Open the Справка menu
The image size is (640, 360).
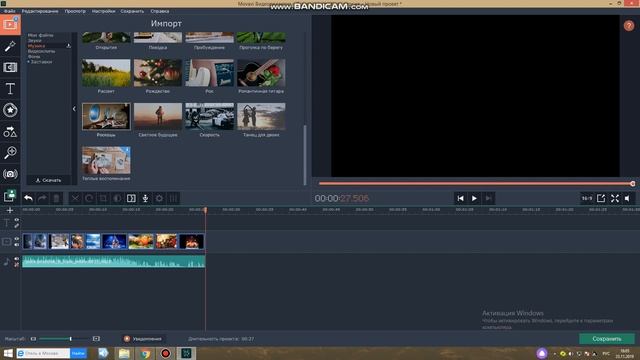click(160, 11)
